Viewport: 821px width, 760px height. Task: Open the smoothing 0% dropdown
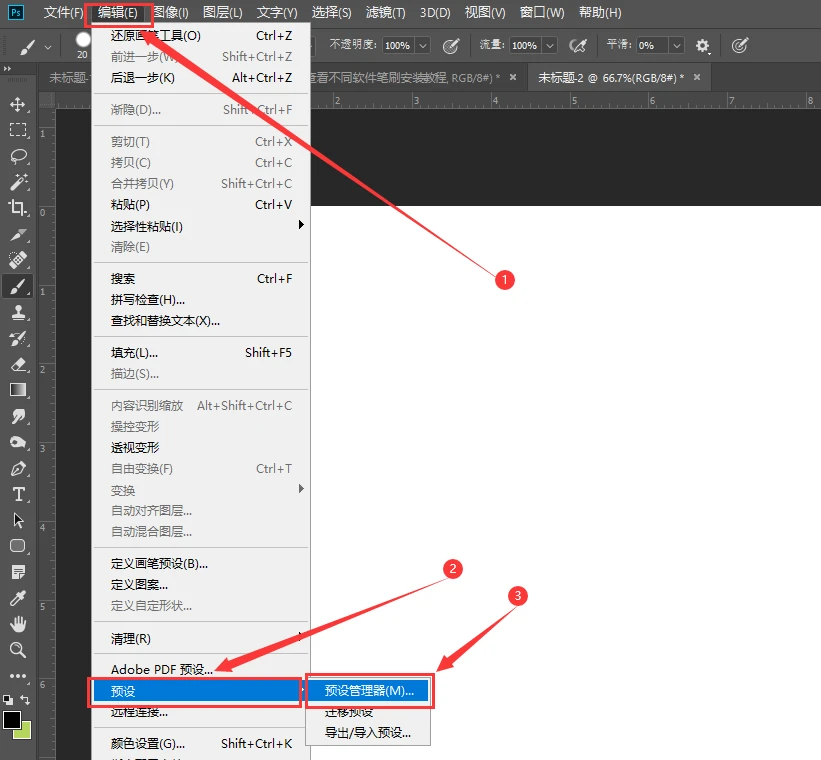[676, 45]
